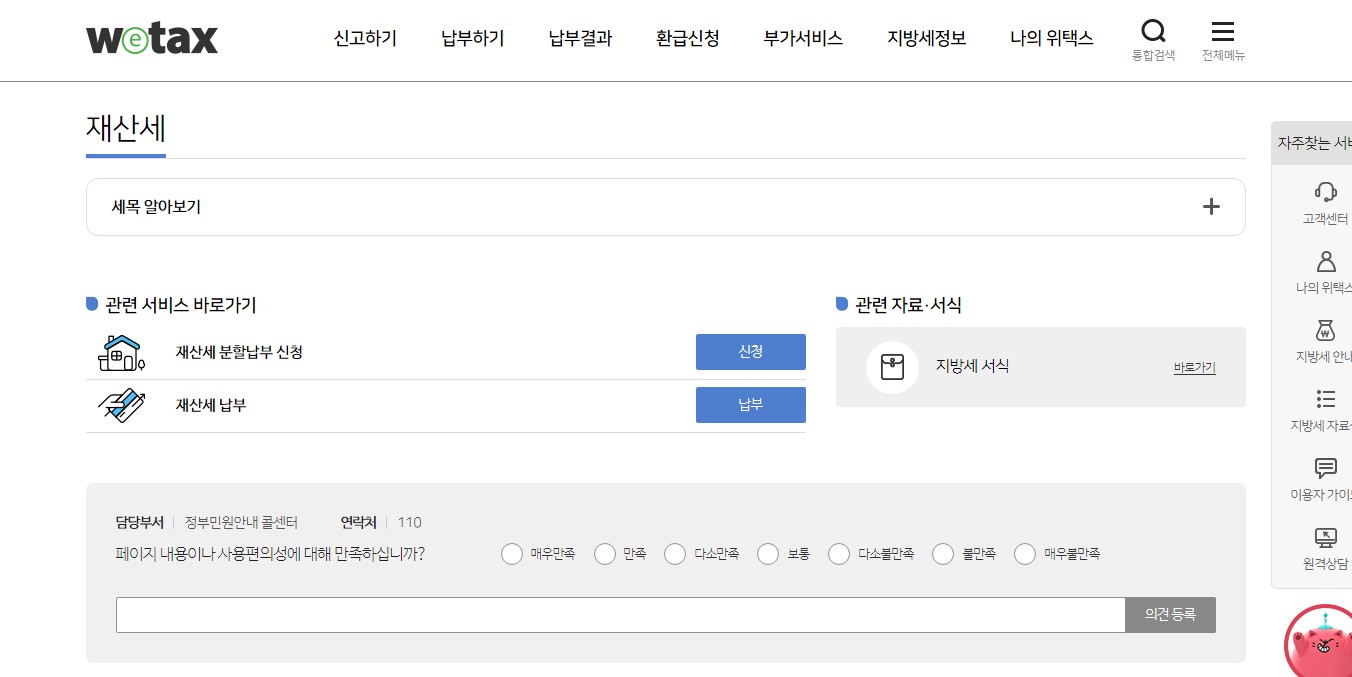The image size is (1352, 677).
Task: Click the 신청 button for 재산세 분할납부
Action: [750, 352]
